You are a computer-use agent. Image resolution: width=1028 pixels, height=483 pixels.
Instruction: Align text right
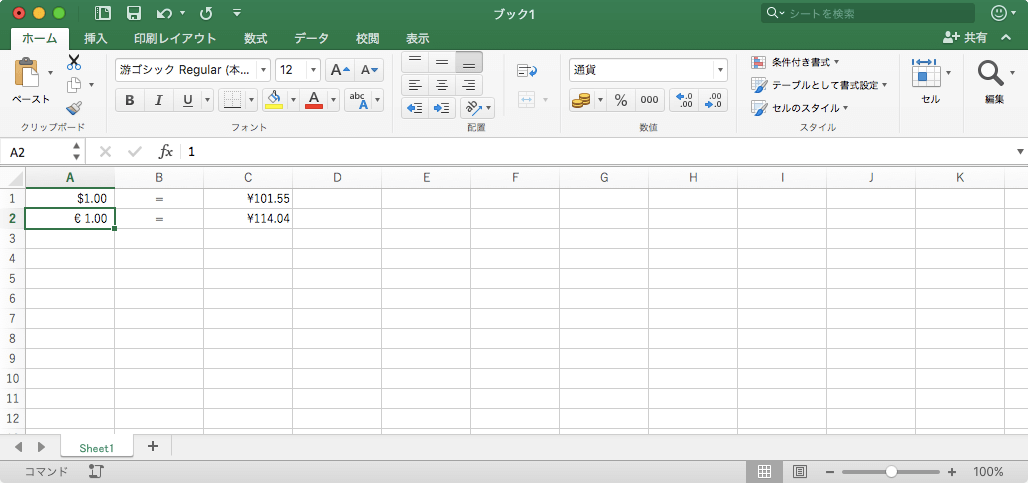(x=469, y=85)
